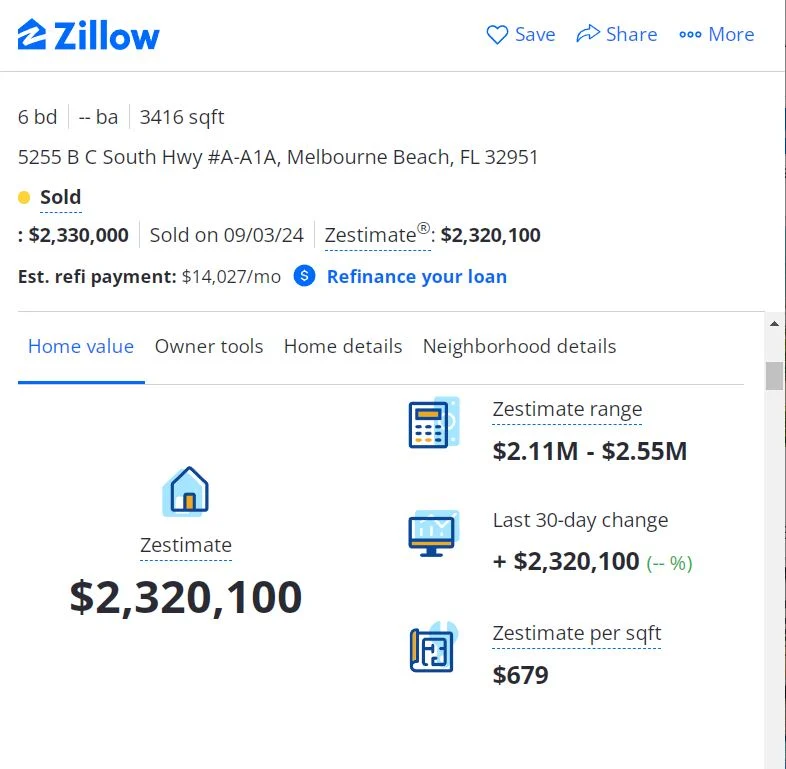Switch to the Home value tab
Image resolution: width=786 pixels, height=769 pixels.
pos(81,347)
